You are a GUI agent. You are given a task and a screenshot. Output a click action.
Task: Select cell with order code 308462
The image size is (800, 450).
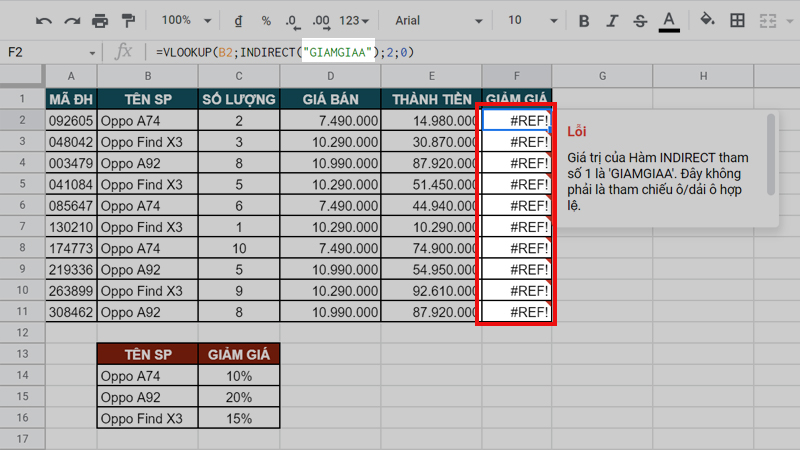click(71, 312)
